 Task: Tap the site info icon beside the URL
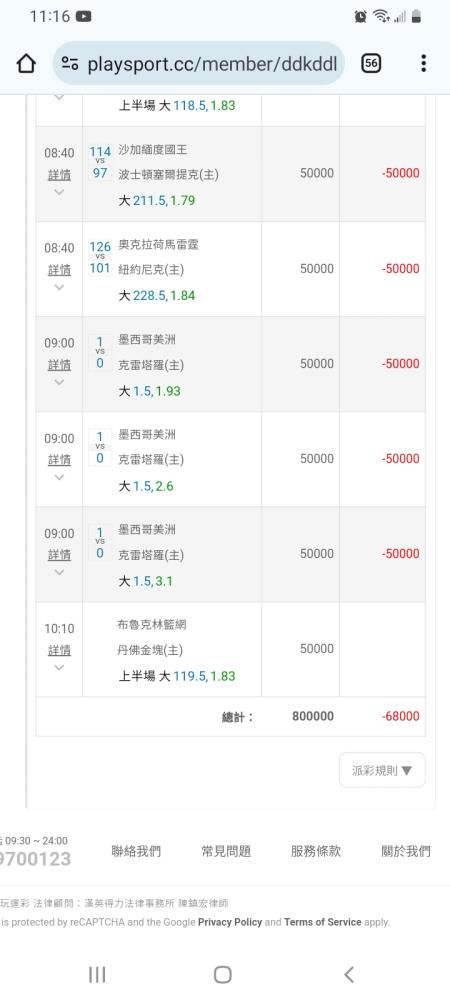coord(70,63)
